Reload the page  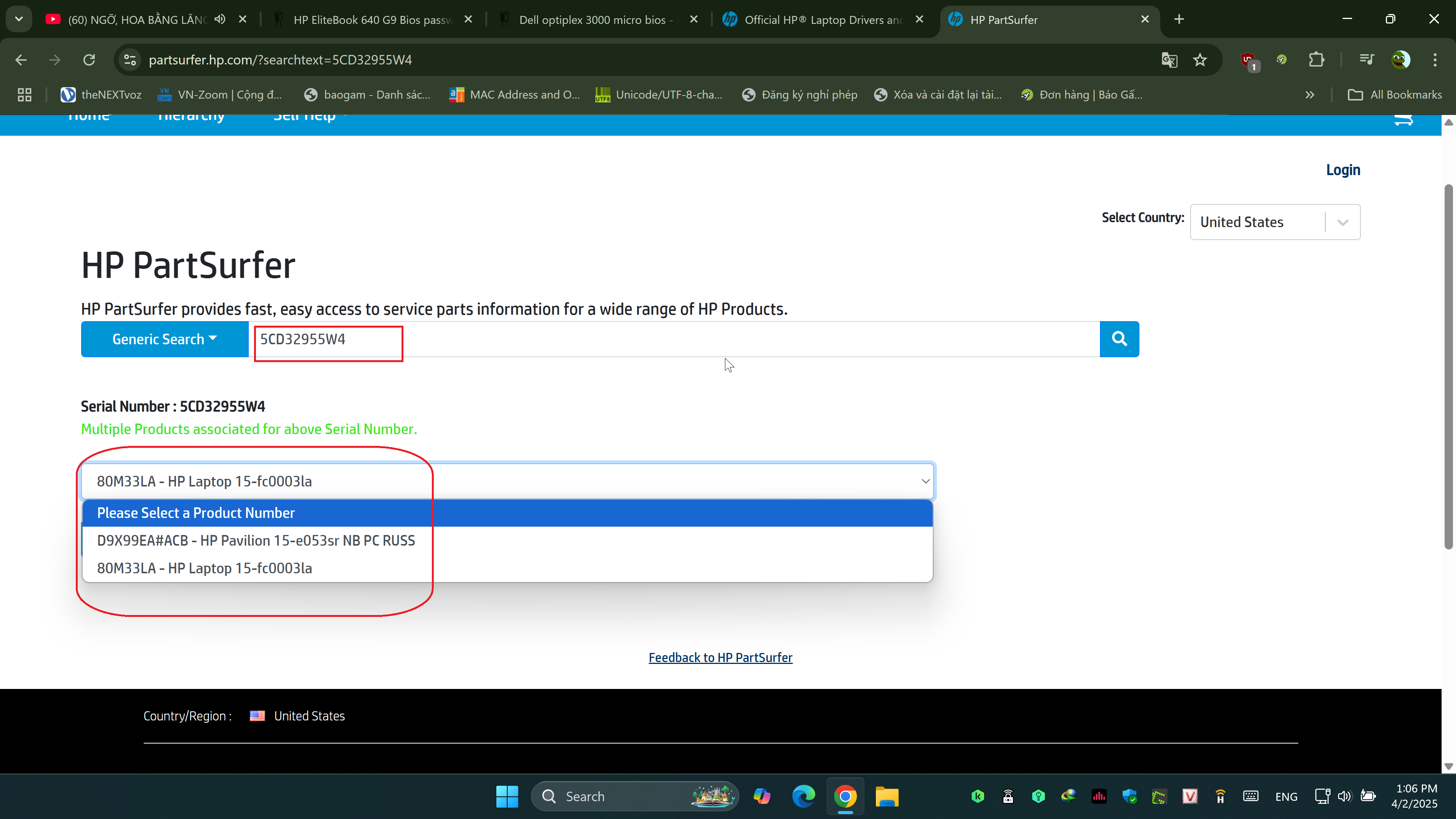(x=89, y=60)
